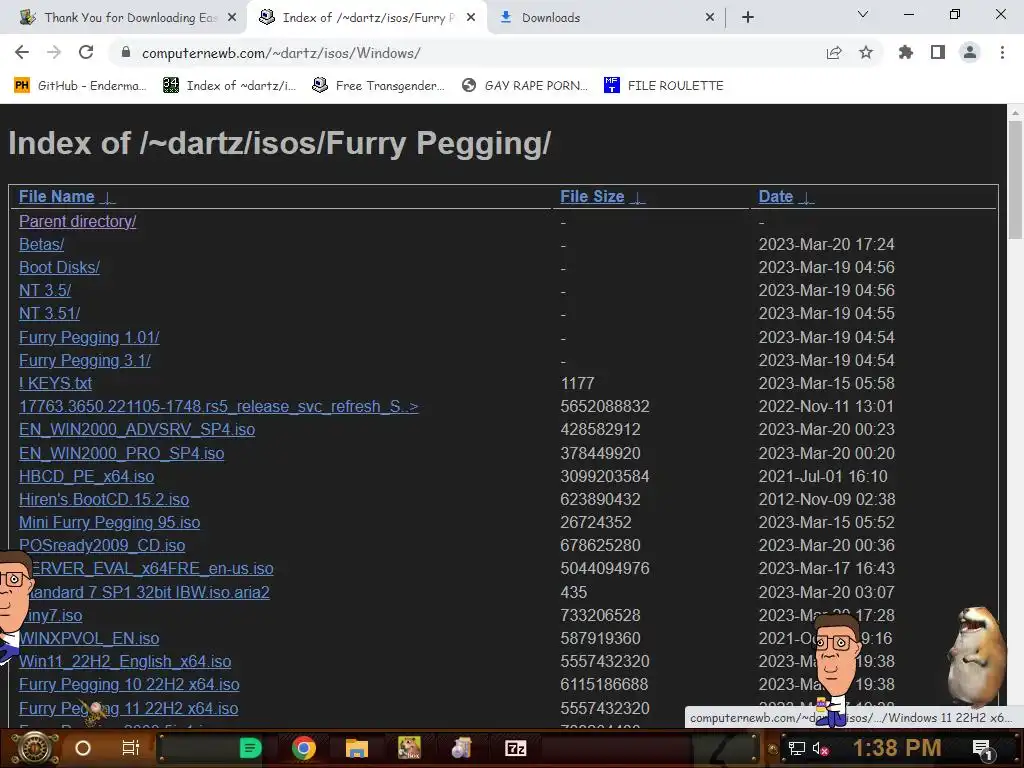Toggle the browser side panel icon
Image resolution: width=1024 pixels, height=768 pixels.
938,52
